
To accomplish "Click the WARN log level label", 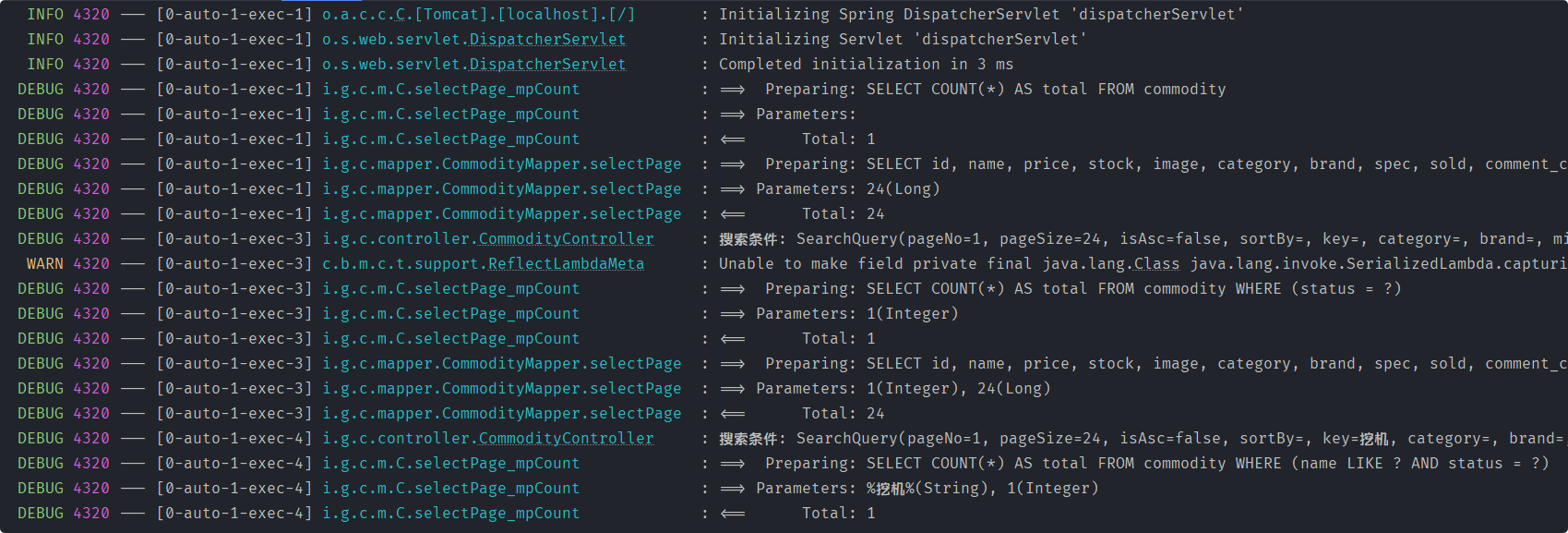I will (x=45, y=264).
